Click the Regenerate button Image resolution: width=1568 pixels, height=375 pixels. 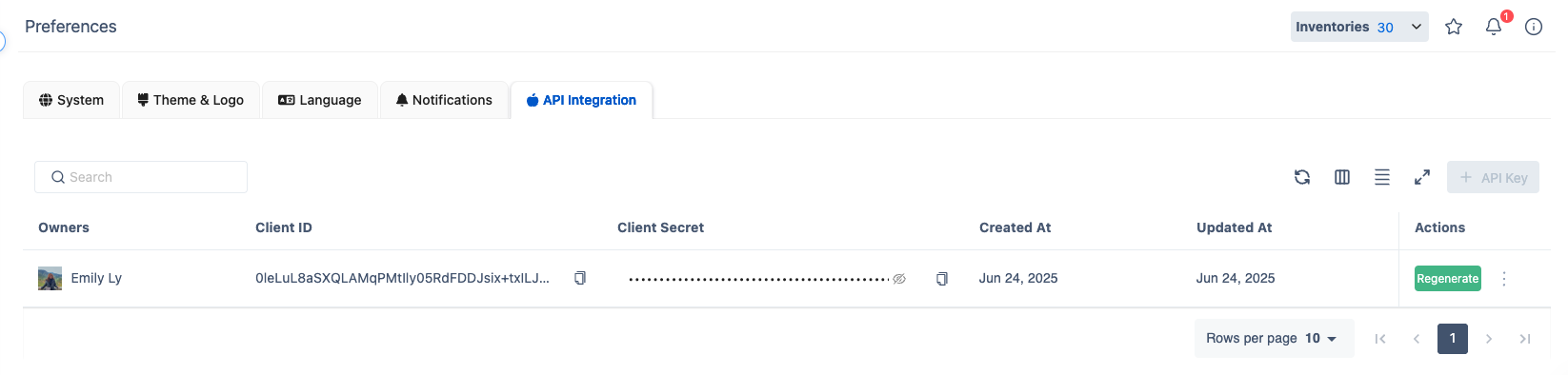(1447, 279)
